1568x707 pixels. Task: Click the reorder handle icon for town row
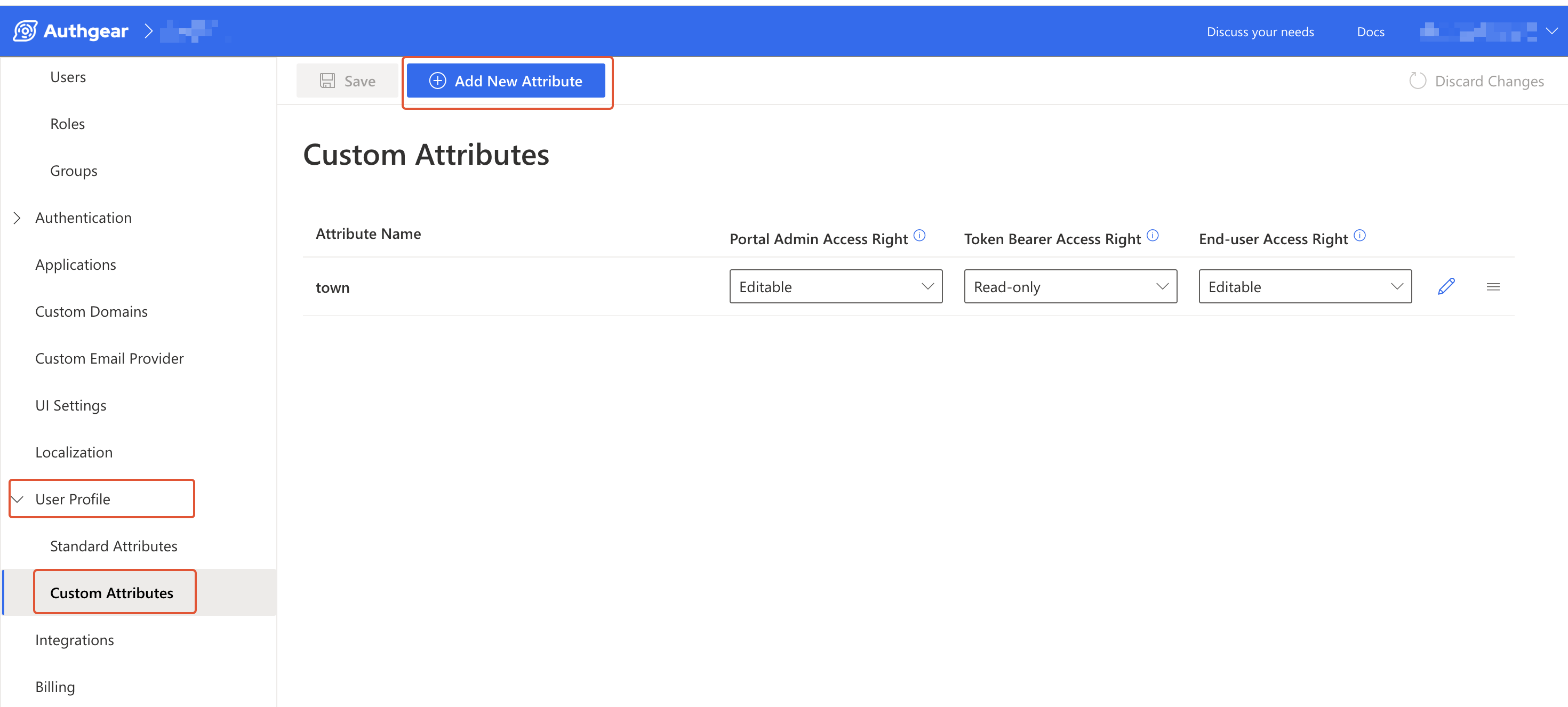(x=1493, y=286)
